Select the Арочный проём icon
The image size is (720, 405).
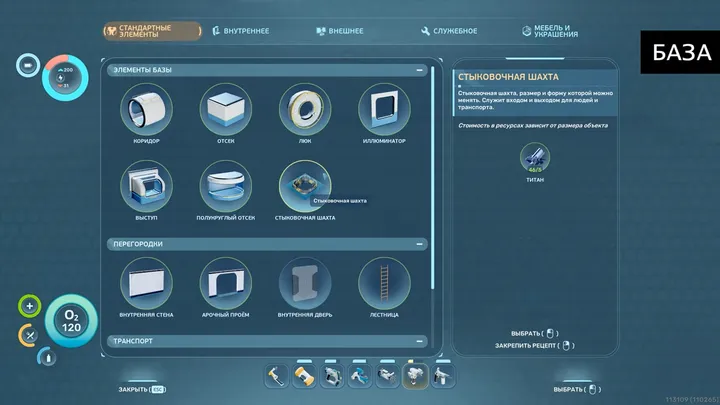pos(225,283)
